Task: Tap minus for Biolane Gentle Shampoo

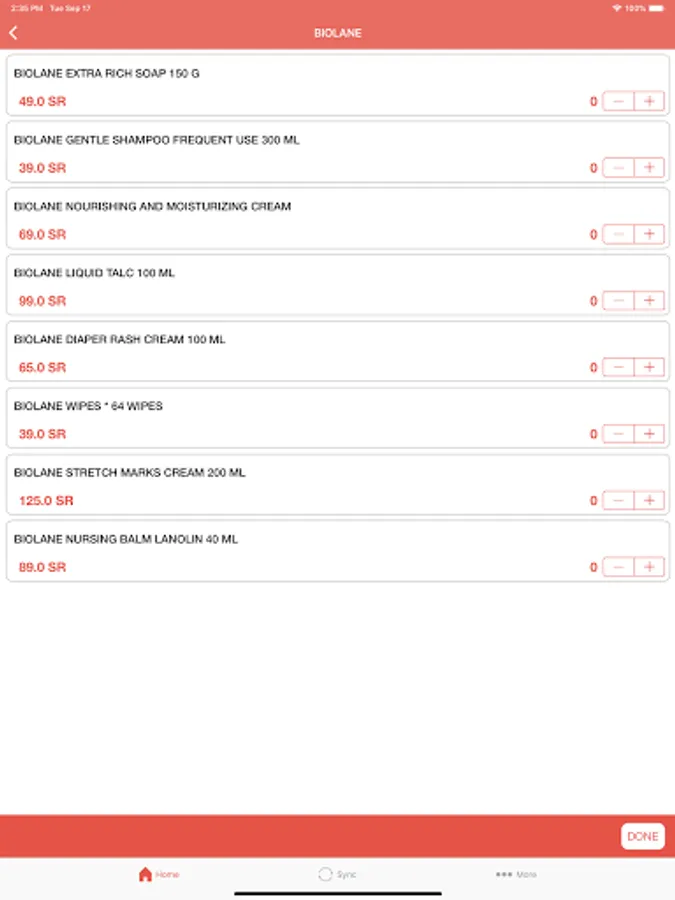Action: pos(618,168)
